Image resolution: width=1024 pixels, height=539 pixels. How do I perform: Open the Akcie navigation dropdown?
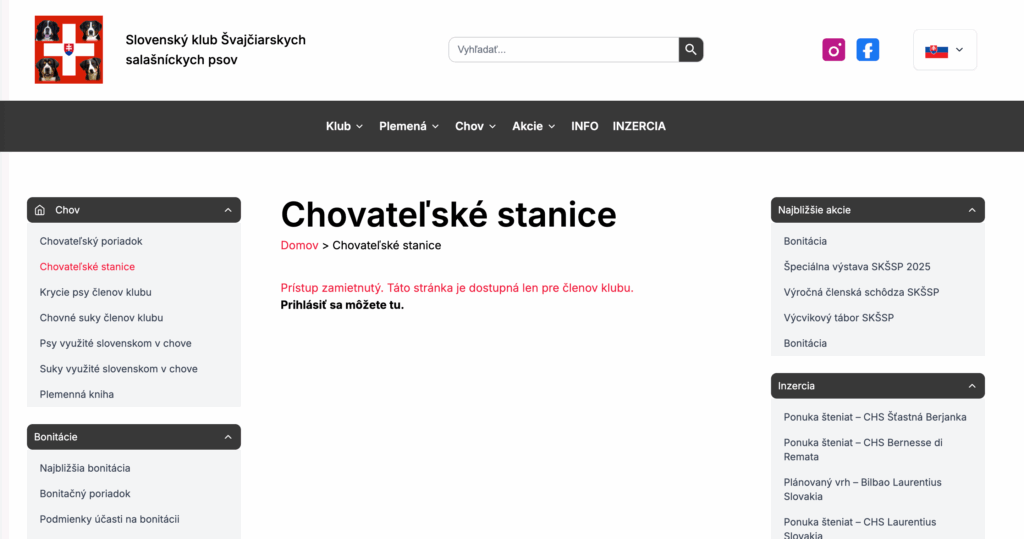tap(533, 126)
